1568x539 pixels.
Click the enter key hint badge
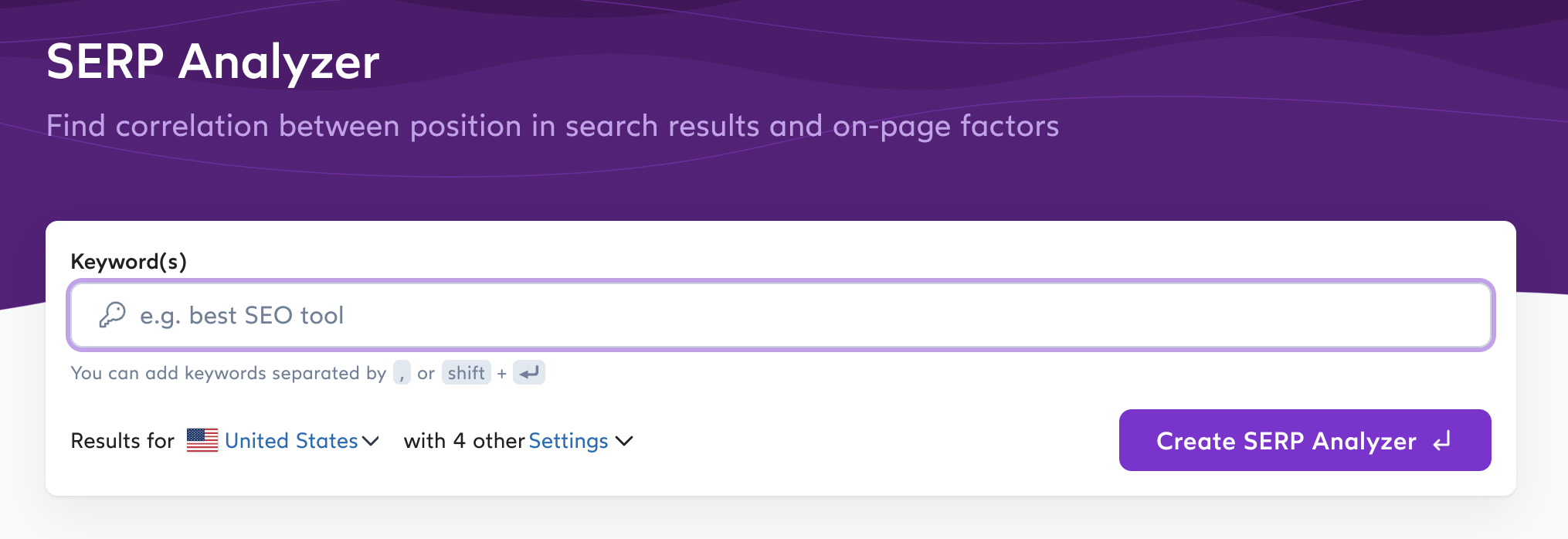(x=529, y=373)
